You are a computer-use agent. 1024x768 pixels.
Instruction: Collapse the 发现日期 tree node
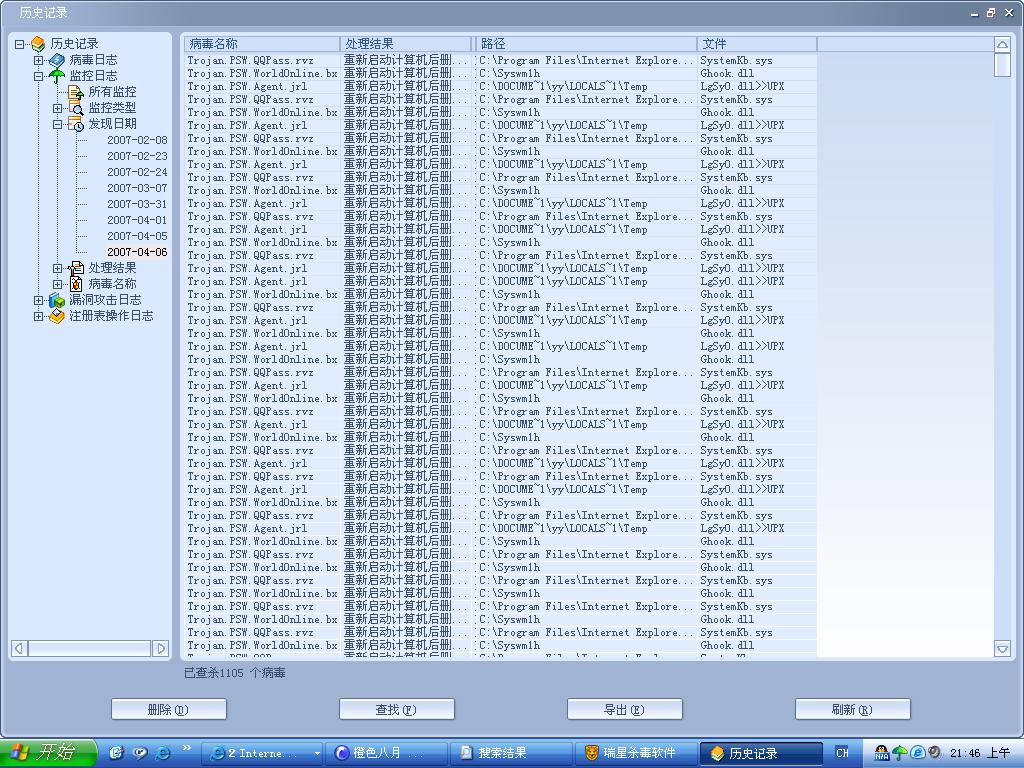point(58,124)
